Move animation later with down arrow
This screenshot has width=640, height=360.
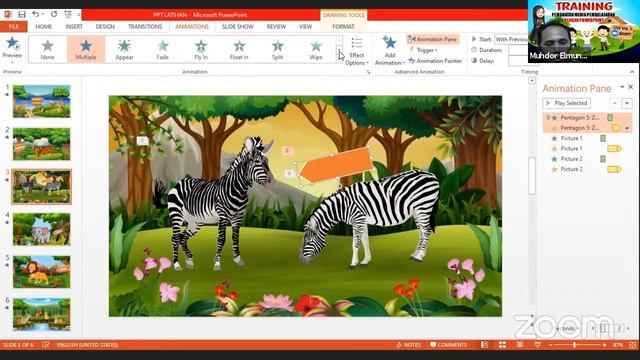coord(627,103)
